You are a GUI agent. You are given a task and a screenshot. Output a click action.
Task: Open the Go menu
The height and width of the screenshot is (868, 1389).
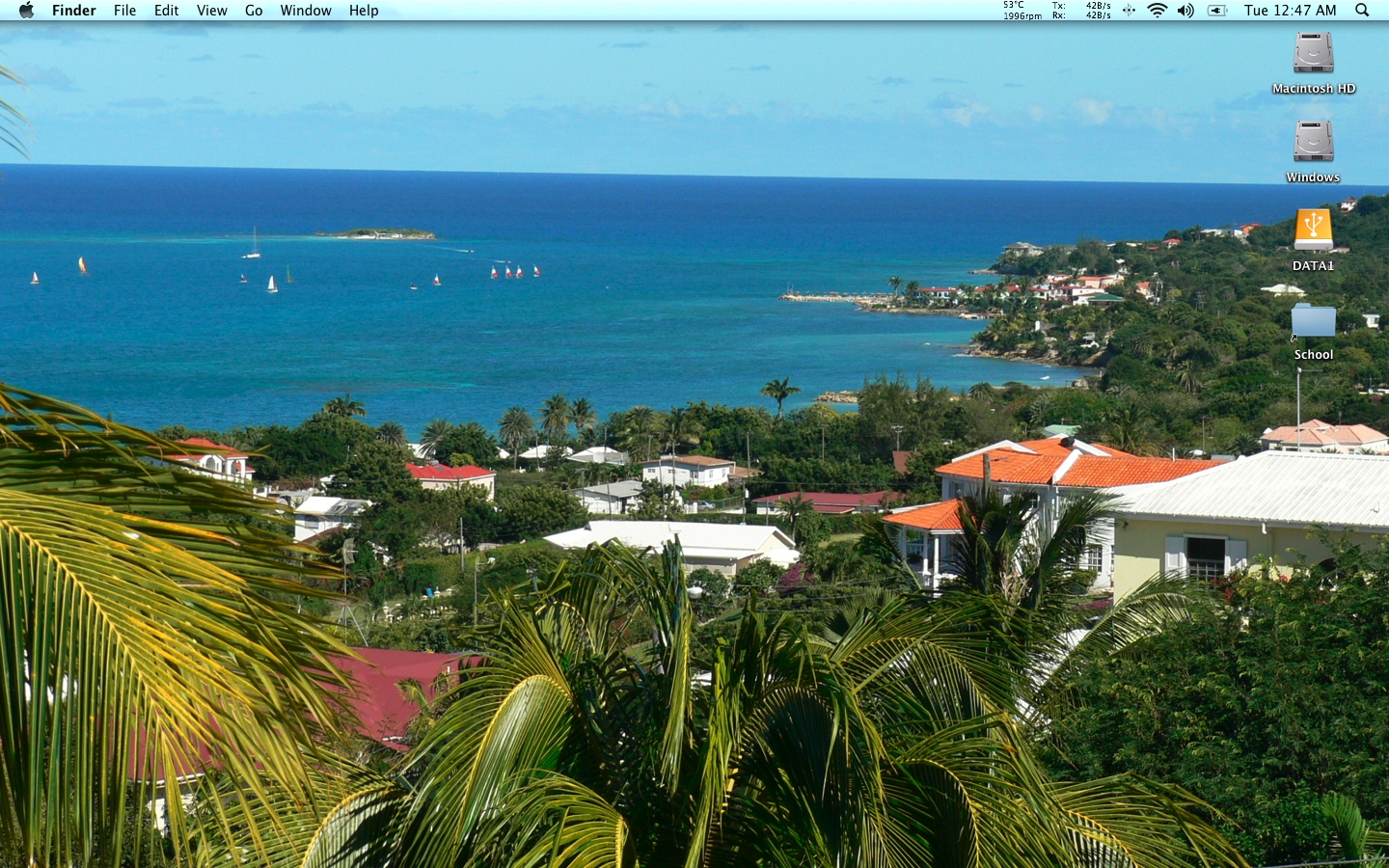(x=253, y=11)
